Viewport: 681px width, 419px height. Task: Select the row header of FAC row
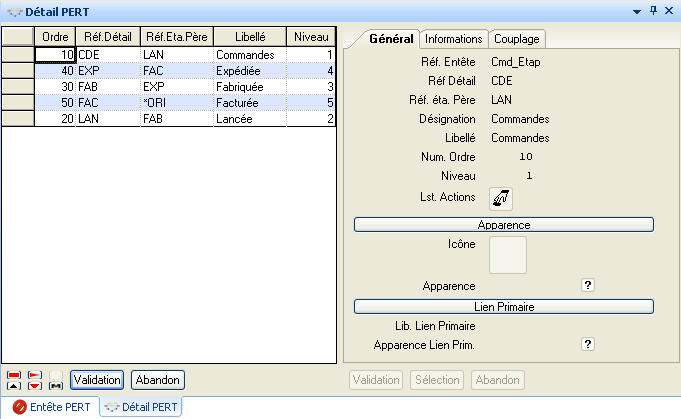point(17,103)
